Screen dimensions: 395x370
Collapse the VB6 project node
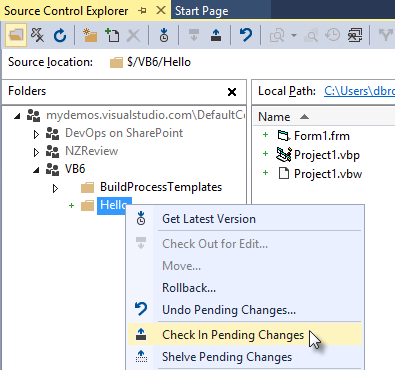coord(36,170)
